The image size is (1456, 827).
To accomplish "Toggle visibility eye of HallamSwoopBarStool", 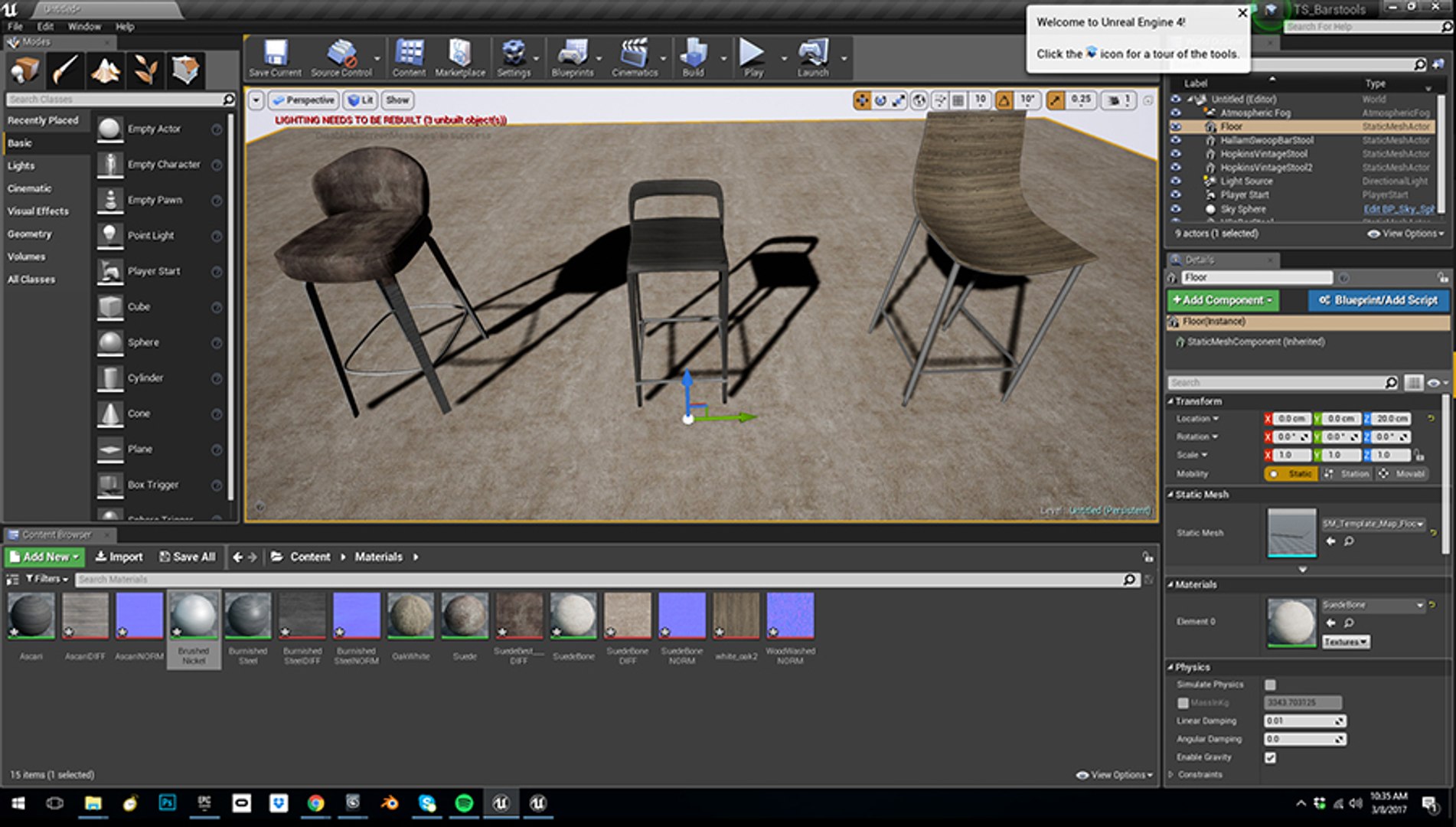I will coord(1175,140).
